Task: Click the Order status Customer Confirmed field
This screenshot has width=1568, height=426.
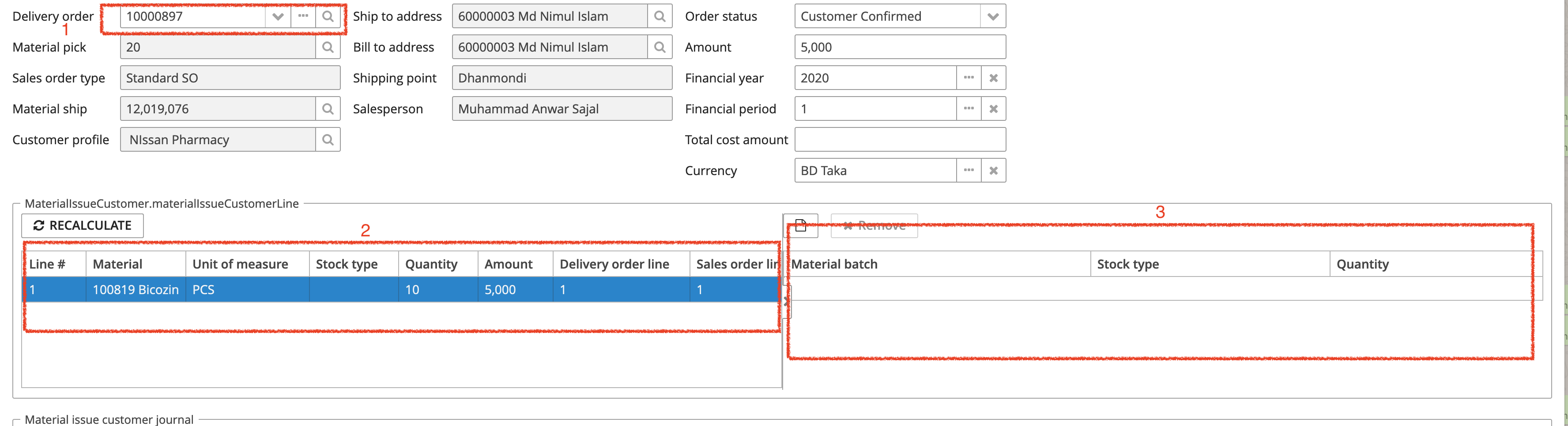Action: click(x=887, y=16)
